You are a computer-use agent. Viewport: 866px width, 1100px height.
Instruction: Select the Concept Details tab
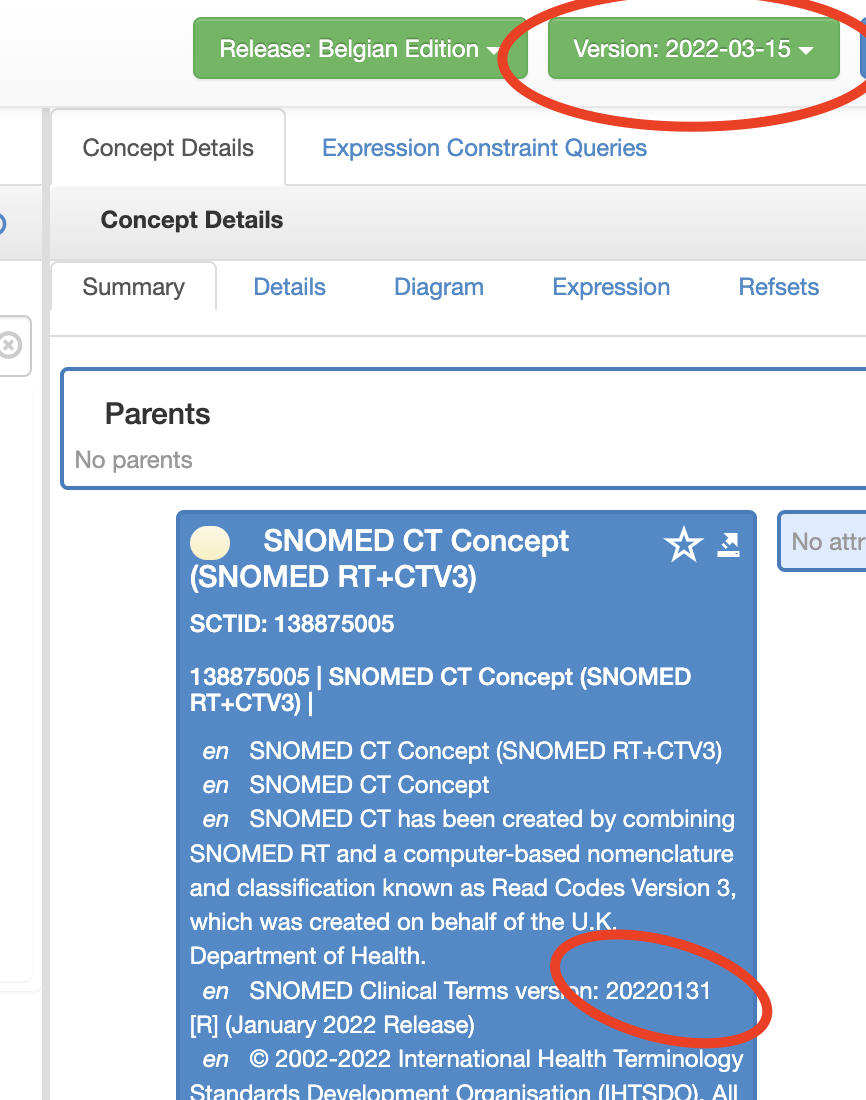coord(167,148)
